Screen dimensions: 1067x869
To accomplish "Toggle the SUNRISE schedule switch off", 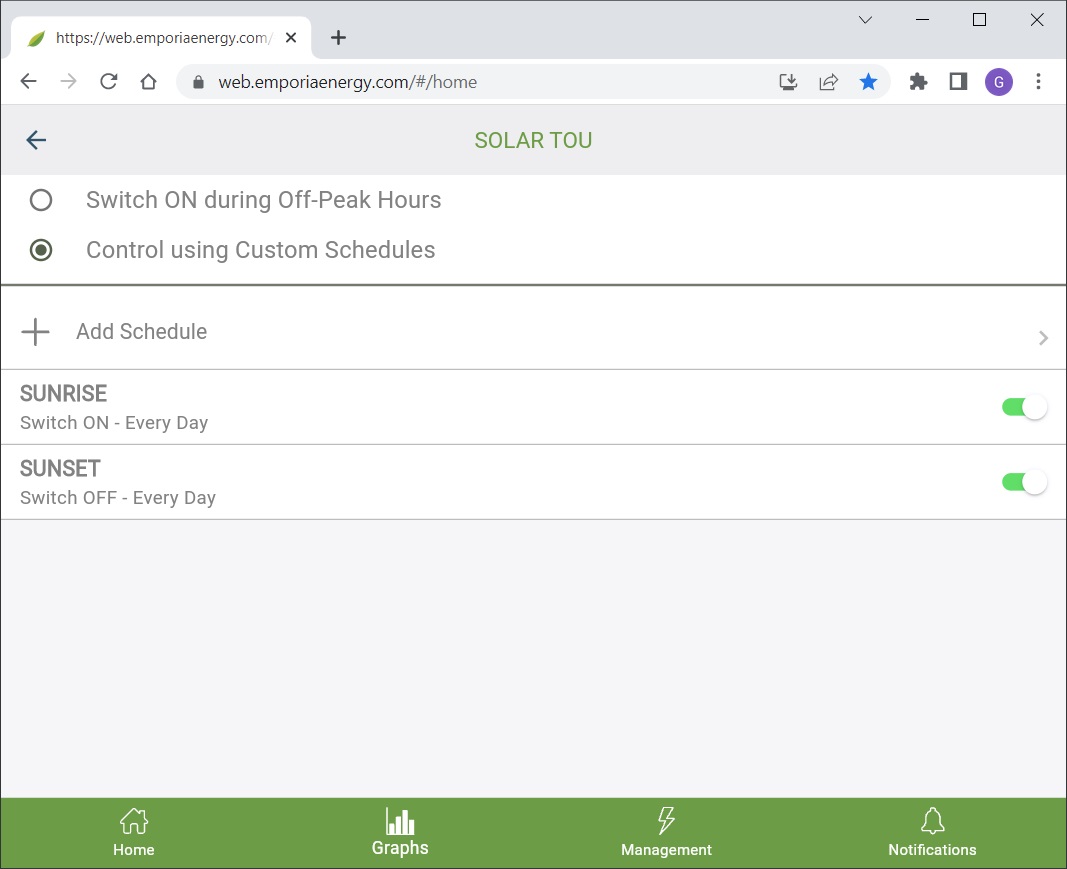I will [x=1024, y=407].
